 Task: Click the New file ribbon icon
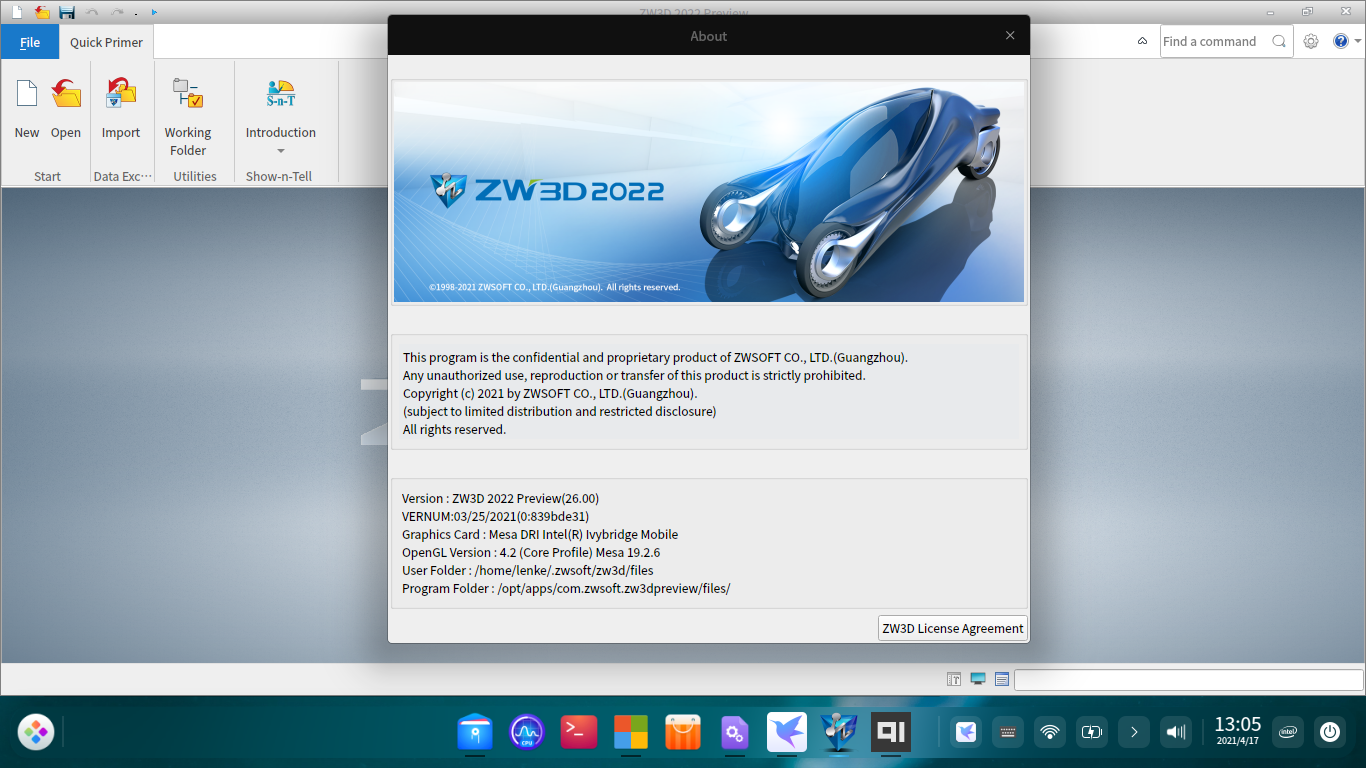27,95
